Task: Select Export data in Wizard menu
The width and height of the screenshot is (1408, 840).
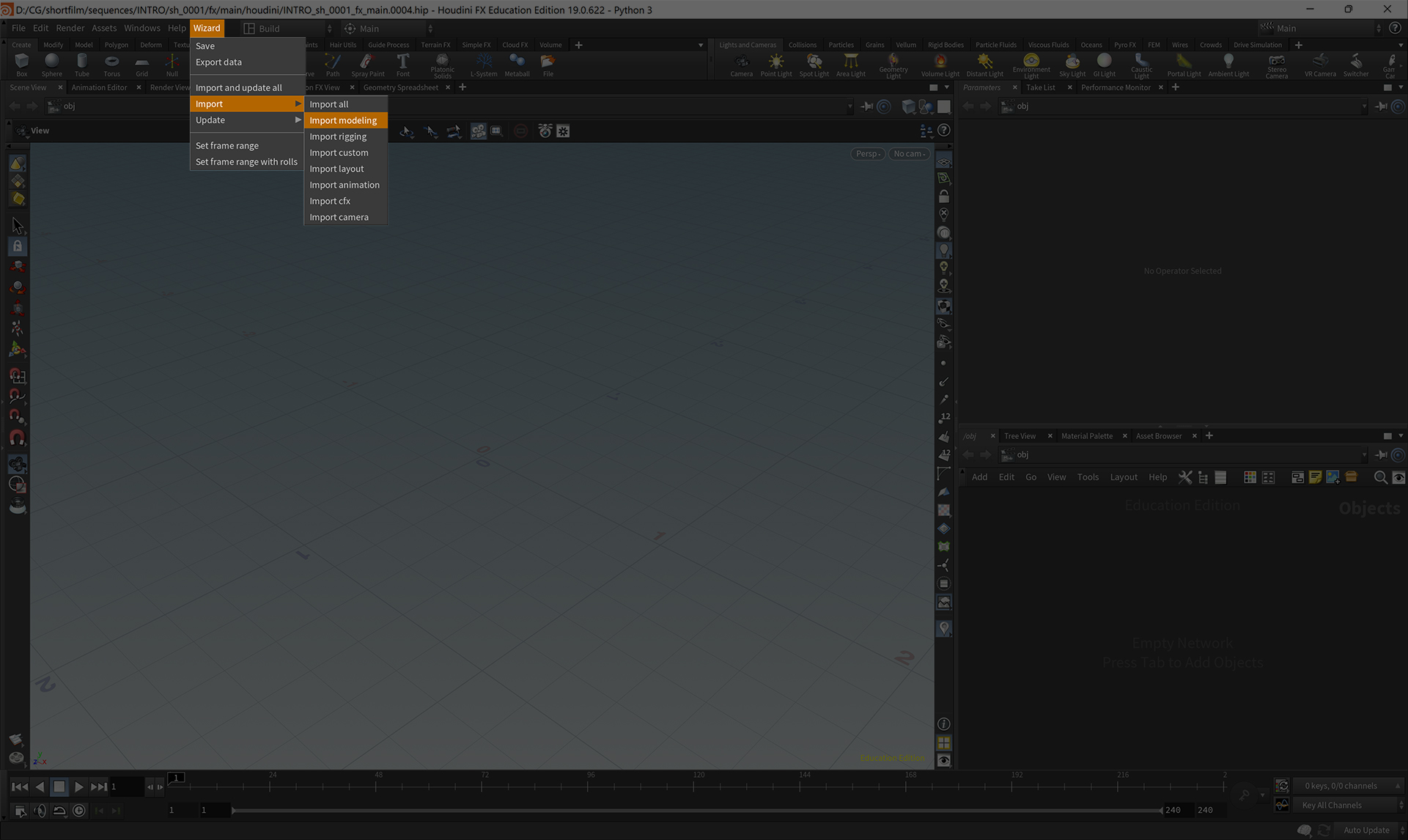Action: [x=247, y=62]
